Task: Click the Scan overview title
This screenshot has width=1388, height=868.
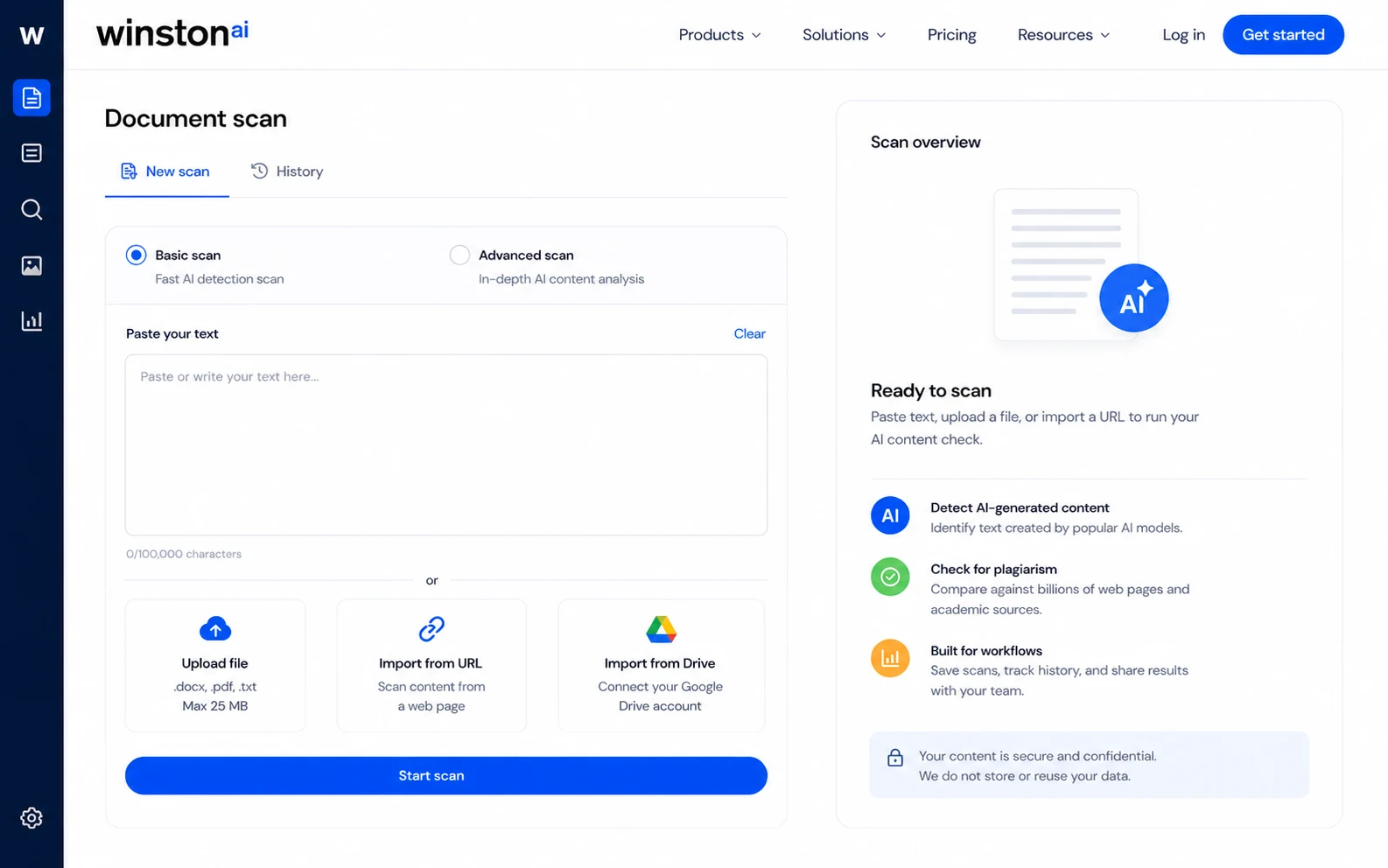Action: pyautogui.click(x=926, y=142)
